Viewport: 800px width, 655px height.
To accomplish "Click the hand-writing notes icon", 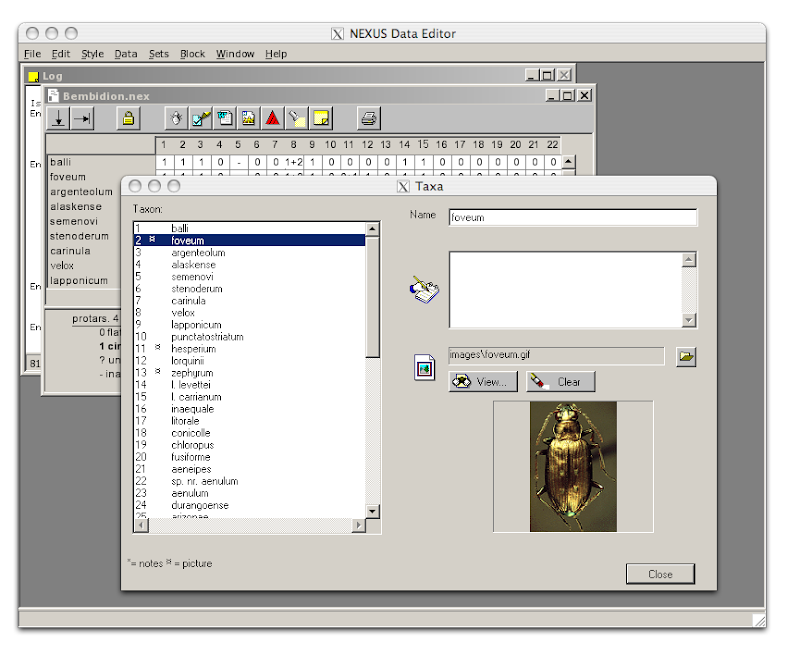I will (x=424, y=290).
